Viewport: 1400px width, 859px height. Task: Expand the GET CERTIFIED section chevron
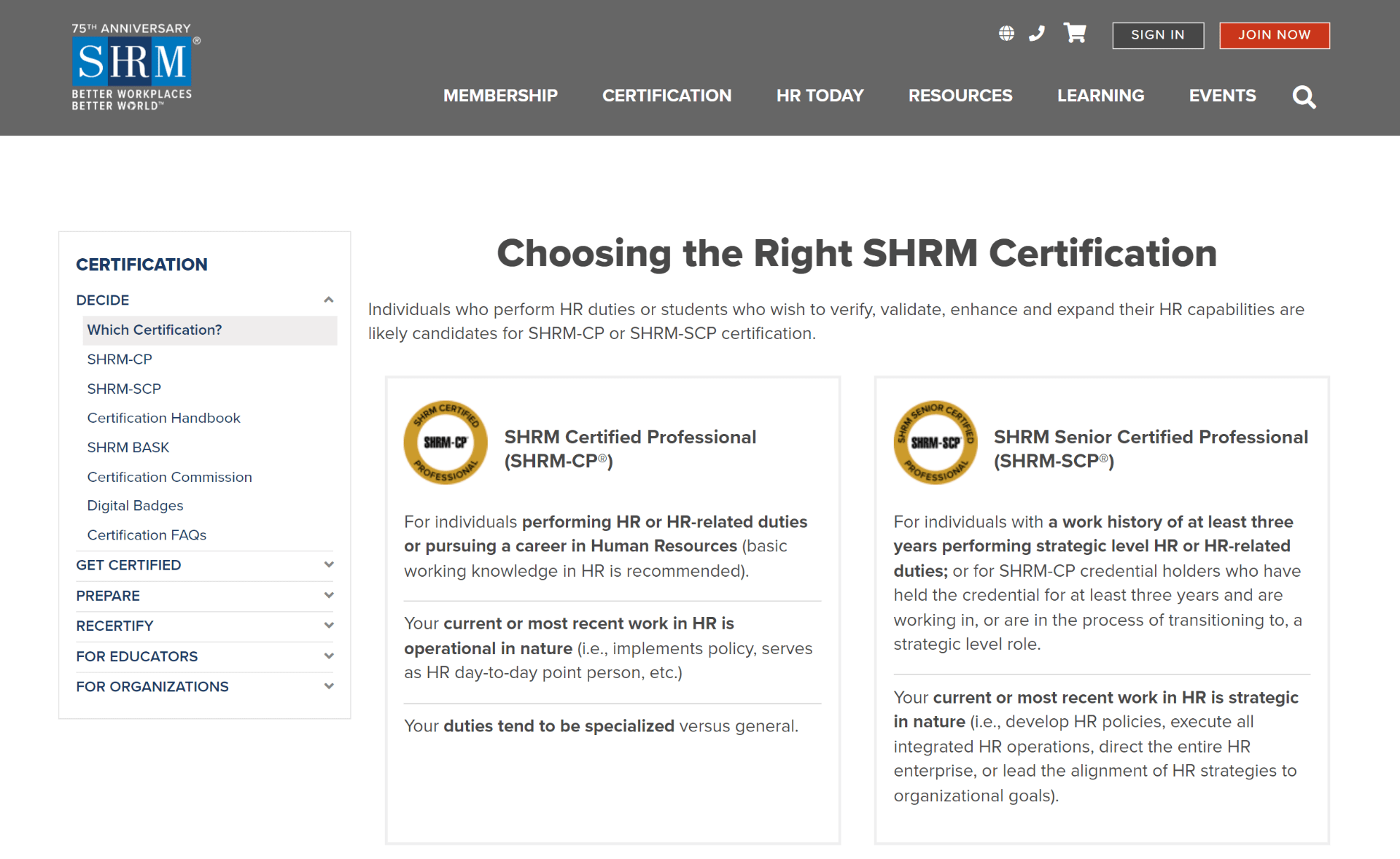click(x=329, y=564)
